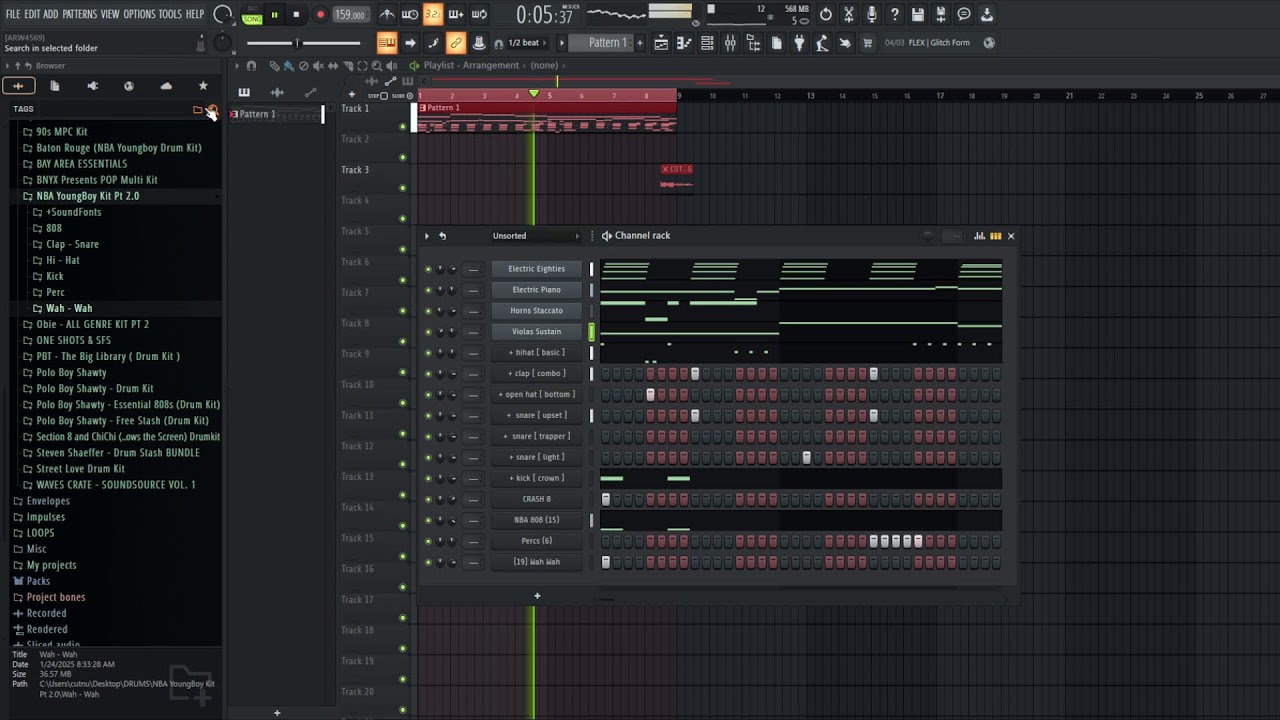Click the 159 tempo field

tap(350, 14)
